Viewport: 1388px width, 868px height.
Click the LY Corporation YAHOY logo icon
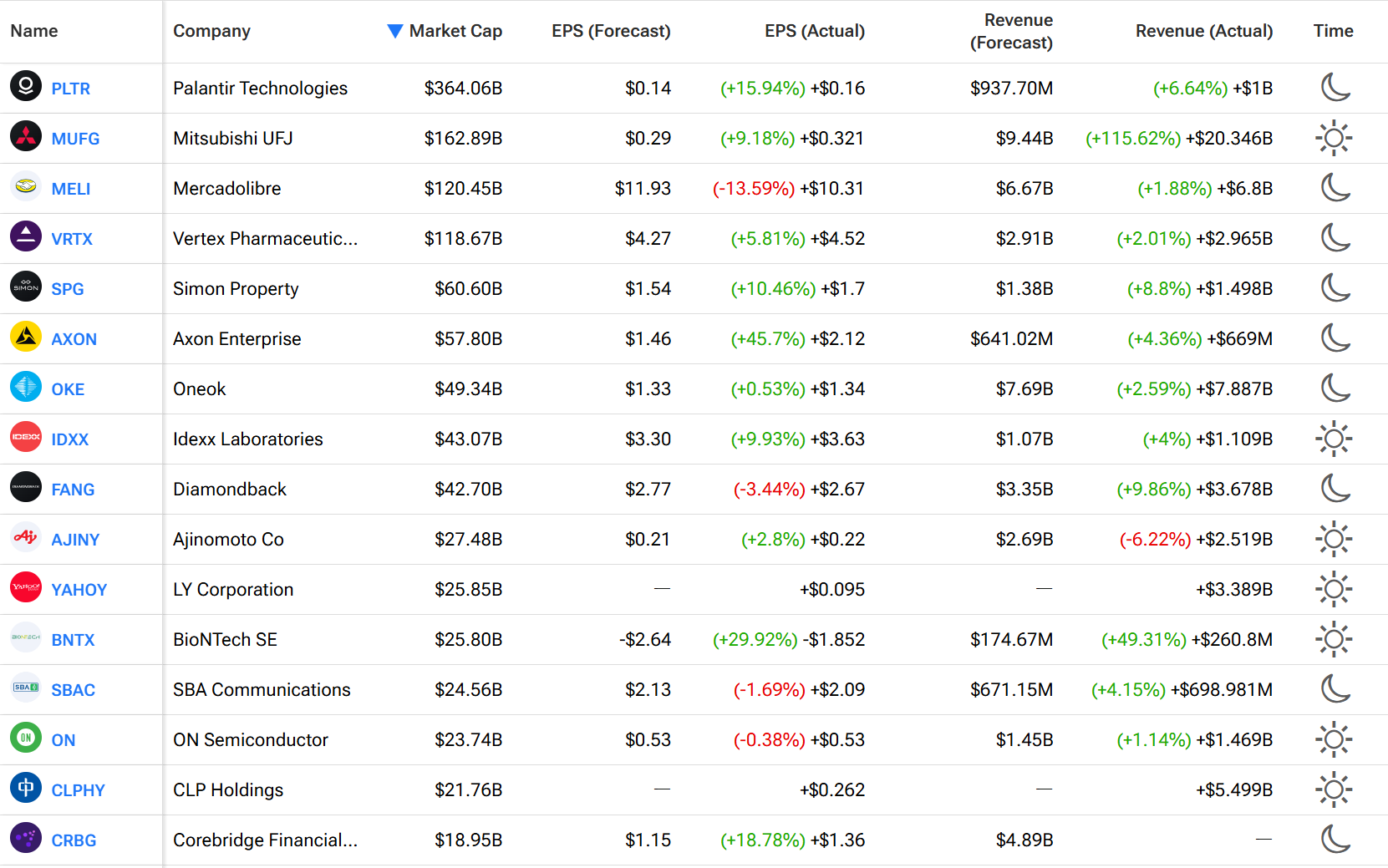pyautogui.click(x=26, y=587)
